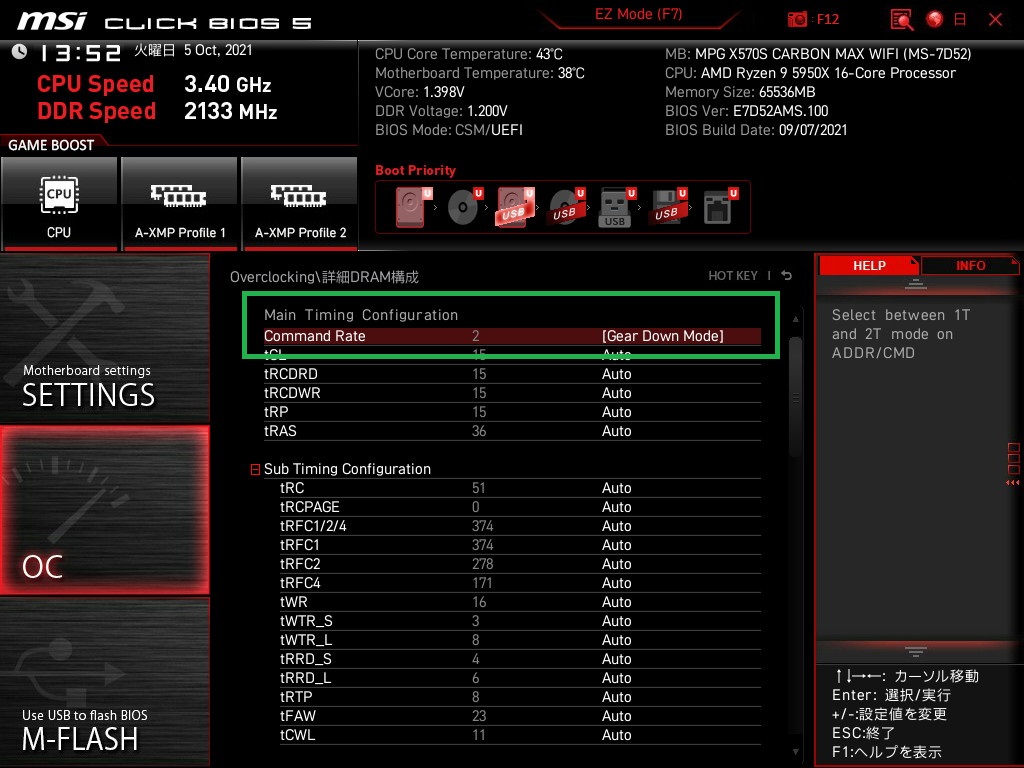Change tRP Auto setting
The height and width of the screenshot is (768, 1024).
tap(616, 412)
